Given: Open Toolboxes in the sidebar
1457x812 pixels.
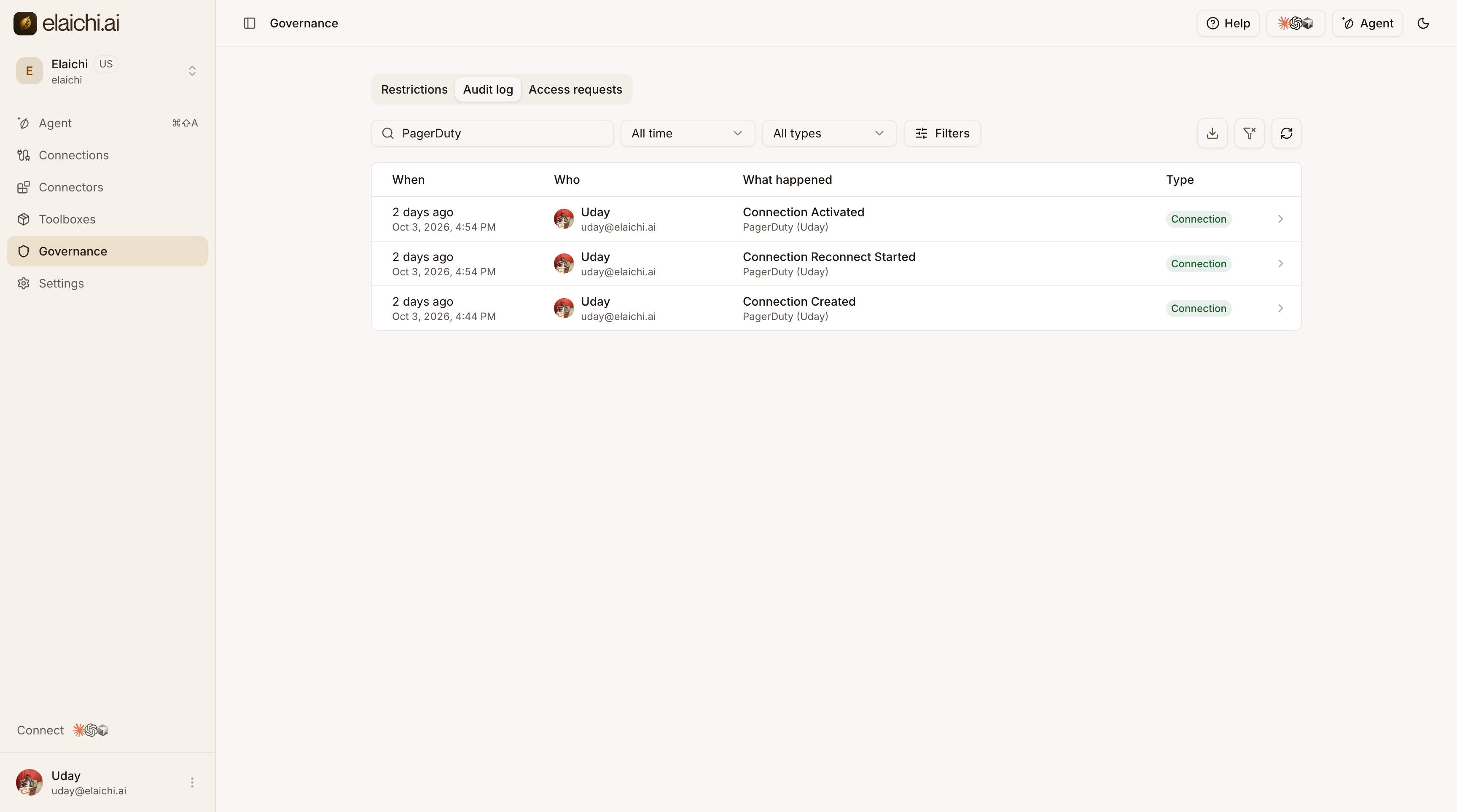Looking at the screenshot, I should [x=108, y=219].
